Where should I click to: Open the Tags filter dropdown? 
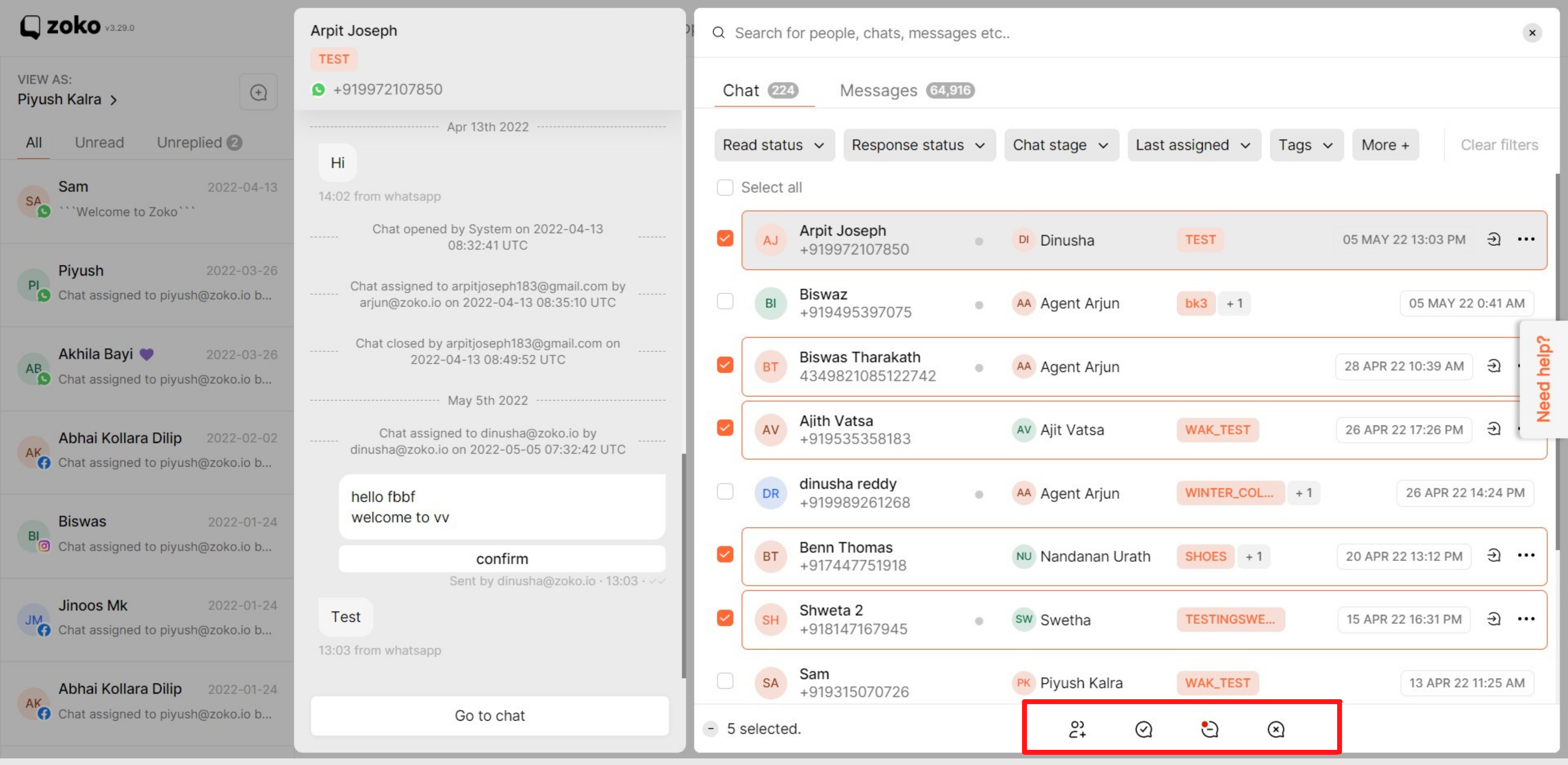pos(1306,145)
